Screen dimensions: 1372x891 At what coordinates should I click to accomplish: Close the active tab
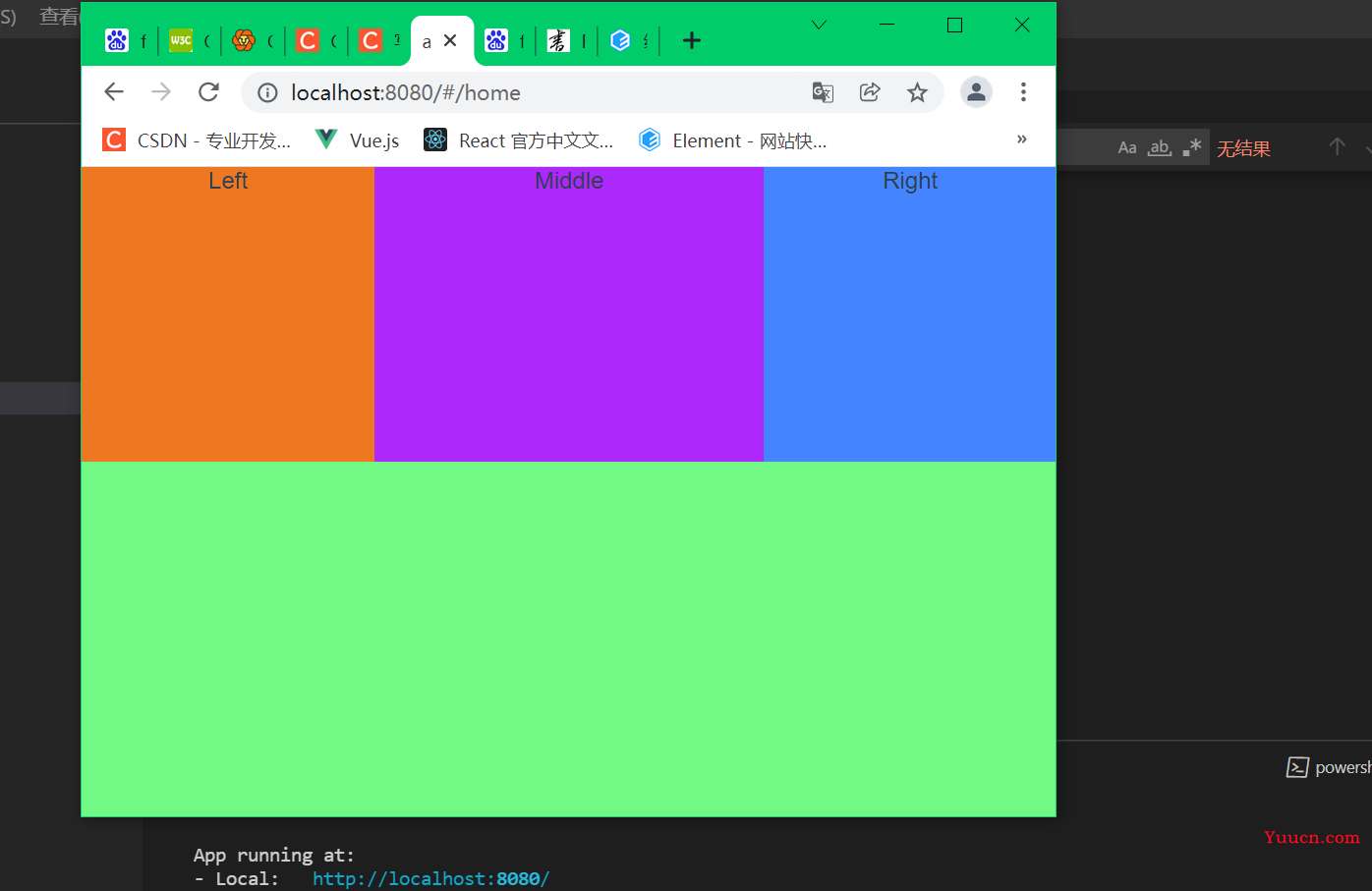tap(450, 40)
